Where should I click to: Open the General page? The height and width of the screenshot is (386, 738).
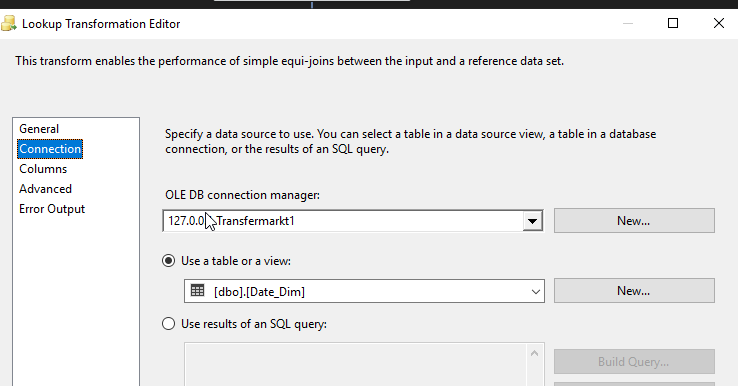pos(39,129)
